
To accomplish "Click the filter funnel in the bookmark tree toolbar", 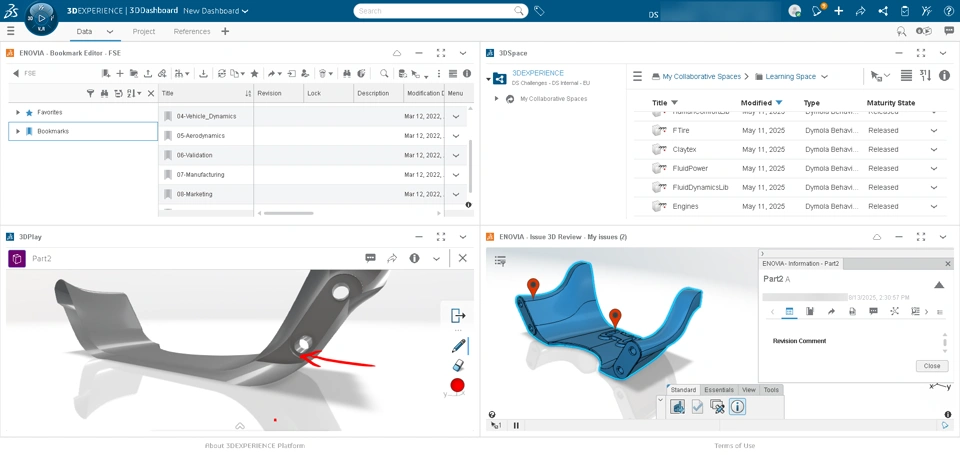I will click(x=90, y=93).
